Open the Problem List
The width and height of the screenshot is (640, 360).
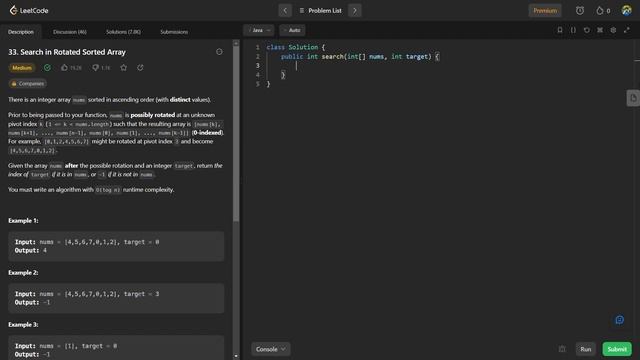coord(320,11)
